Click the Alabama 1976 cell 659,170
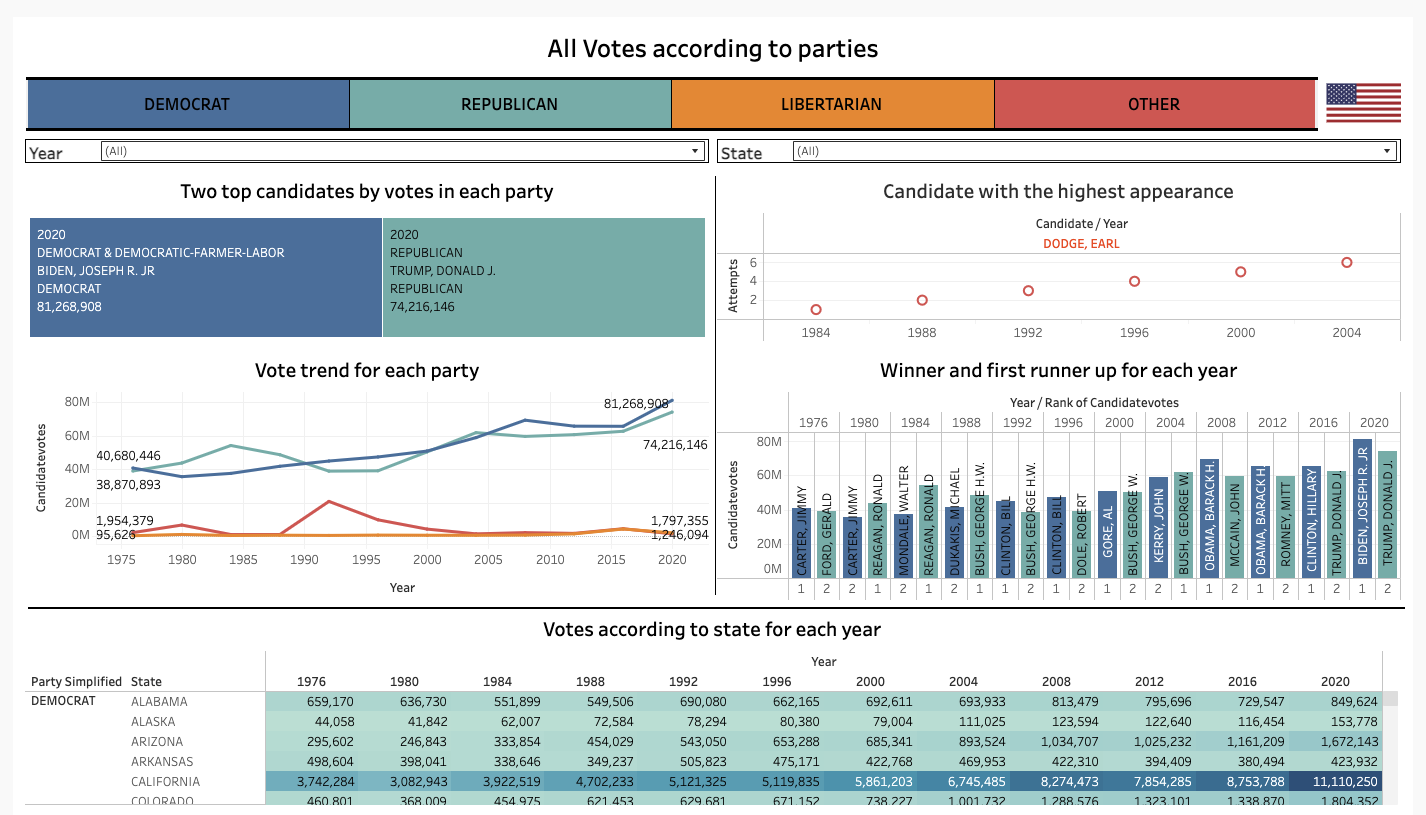 pyautogui.click(x=311, y=702)
